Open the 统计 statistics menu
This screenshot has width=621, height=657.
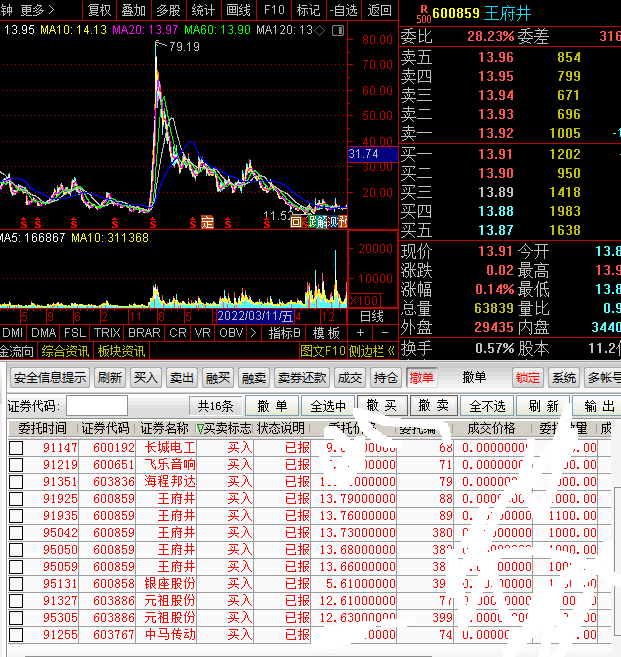tap(203, 10)
